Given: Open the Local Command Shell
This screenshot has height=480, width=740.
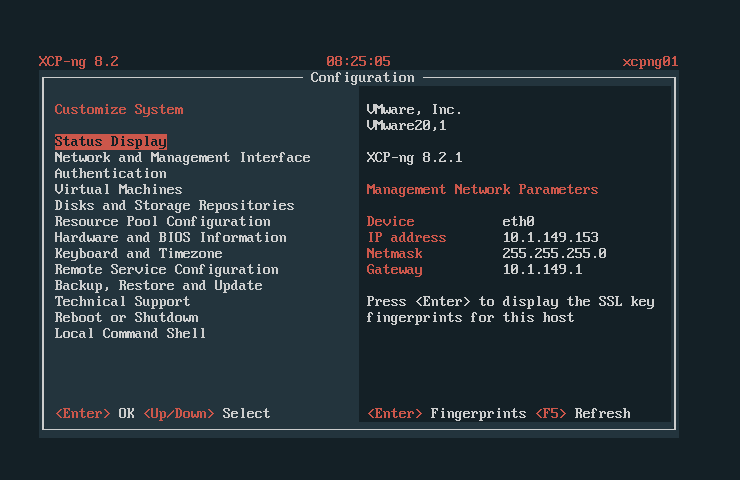Looking at the screenshot, I should point(130,334).
